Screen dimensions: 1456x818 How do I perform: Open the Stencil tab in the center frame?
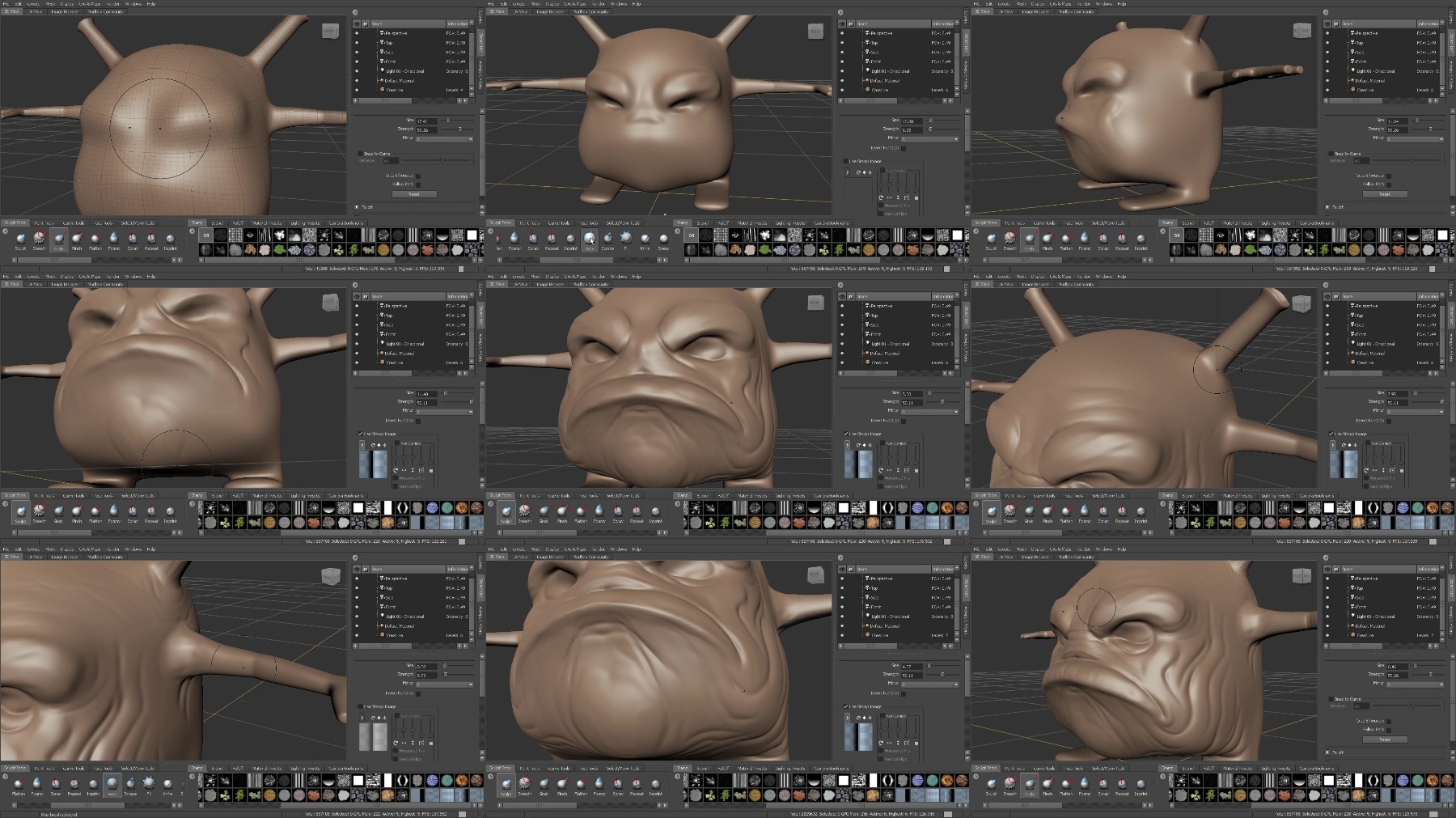(x=702, y=496)
